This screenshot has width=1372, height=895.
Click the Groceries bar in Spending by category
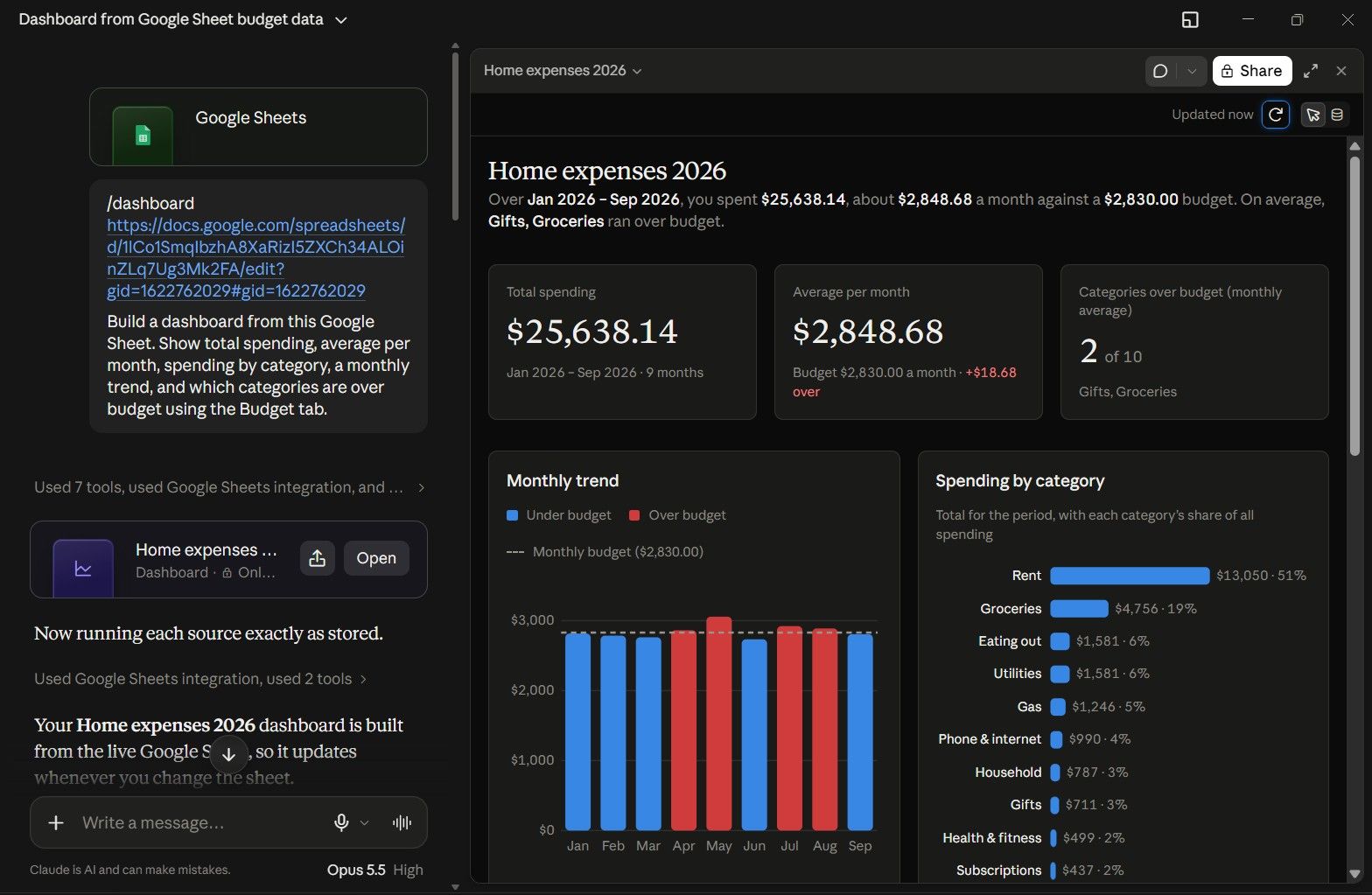(x=1079, y=609)
